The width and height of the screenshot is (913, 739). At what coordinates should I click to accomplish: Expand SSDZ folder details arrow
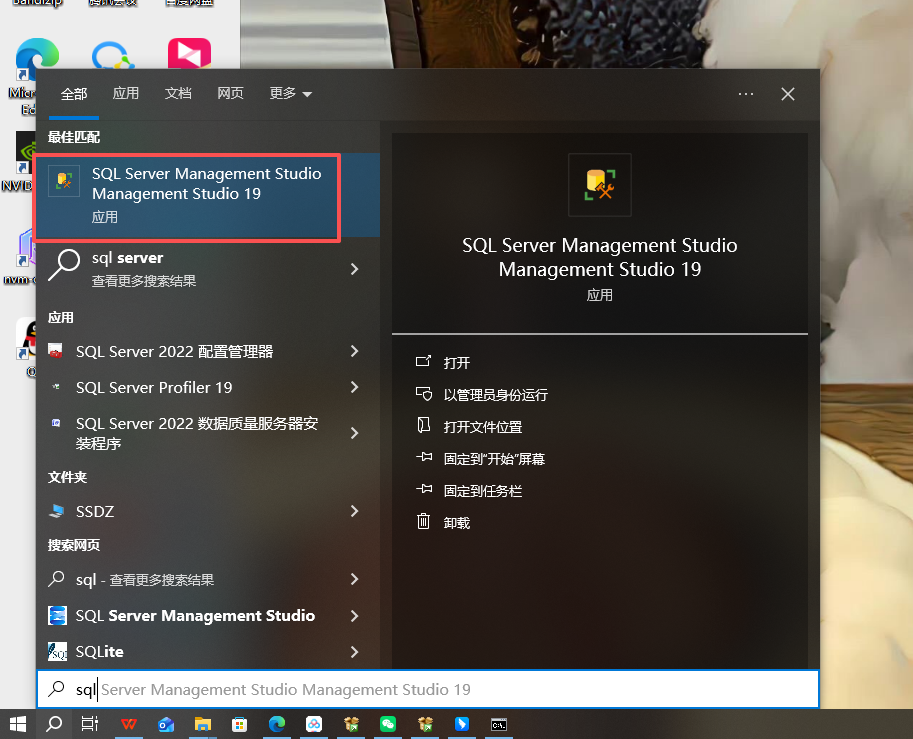355,511
